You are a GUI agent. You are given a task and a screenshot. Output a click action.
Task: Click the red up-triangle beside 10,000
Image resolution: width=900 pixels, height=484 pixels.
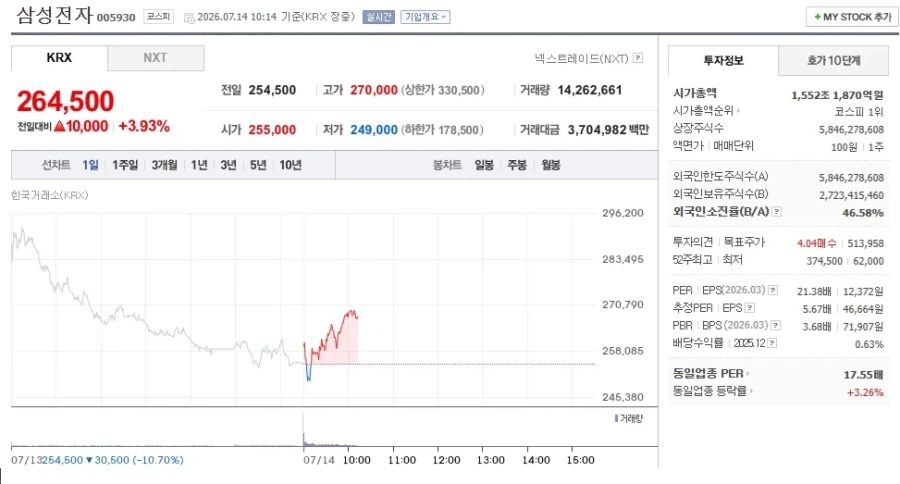59,126
